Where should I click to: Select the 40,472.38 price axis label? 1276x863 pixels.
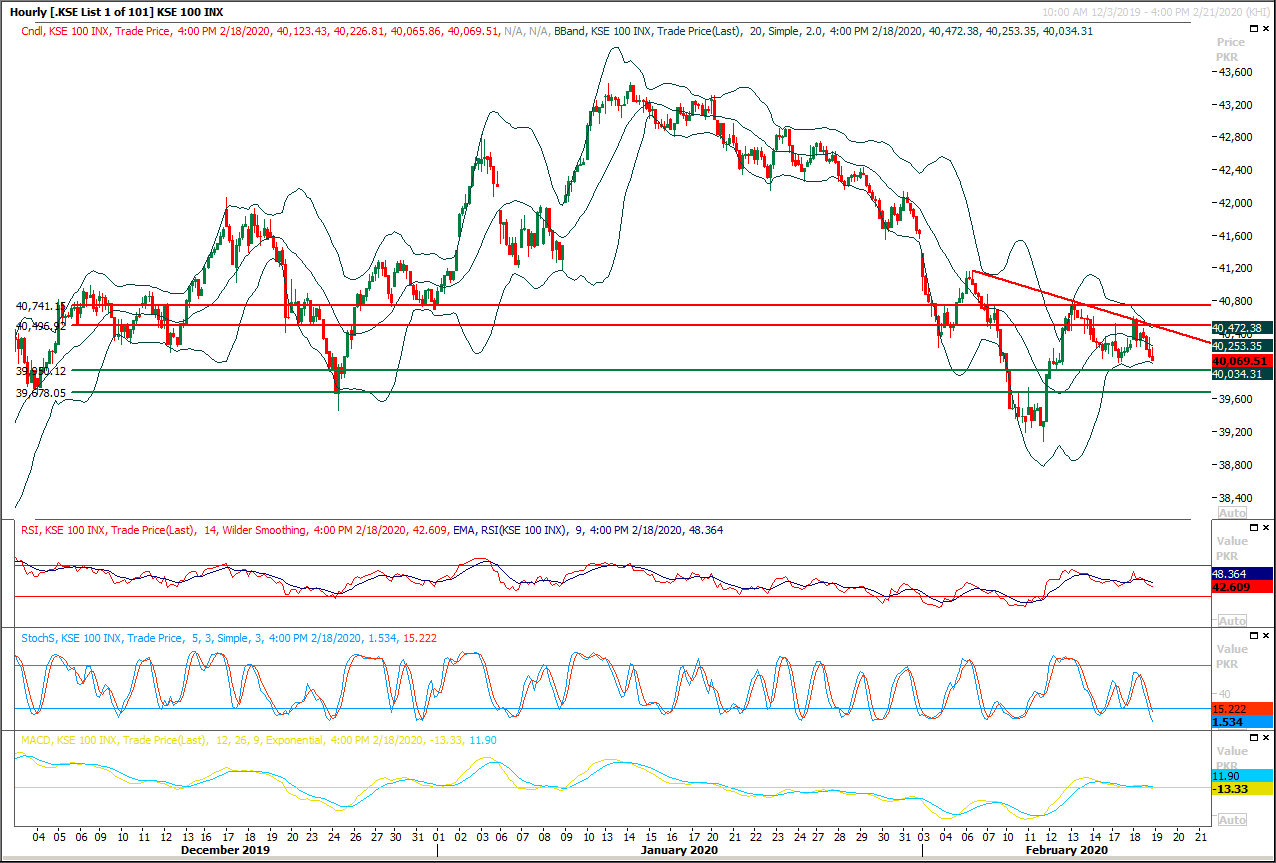click(x=1240, y=328)
